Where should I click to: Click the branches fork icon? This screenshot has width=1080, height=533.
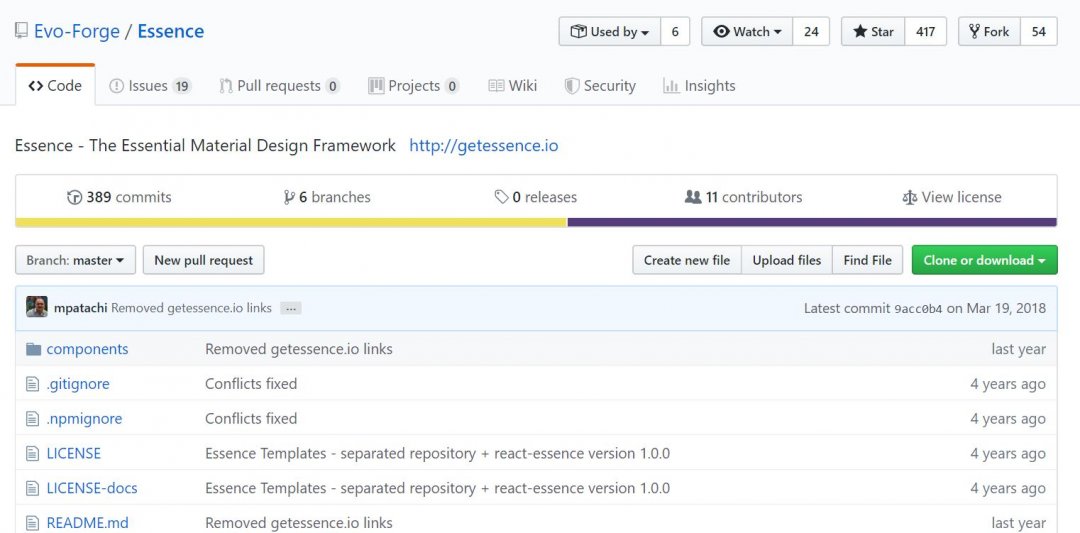tap(289, 198)
